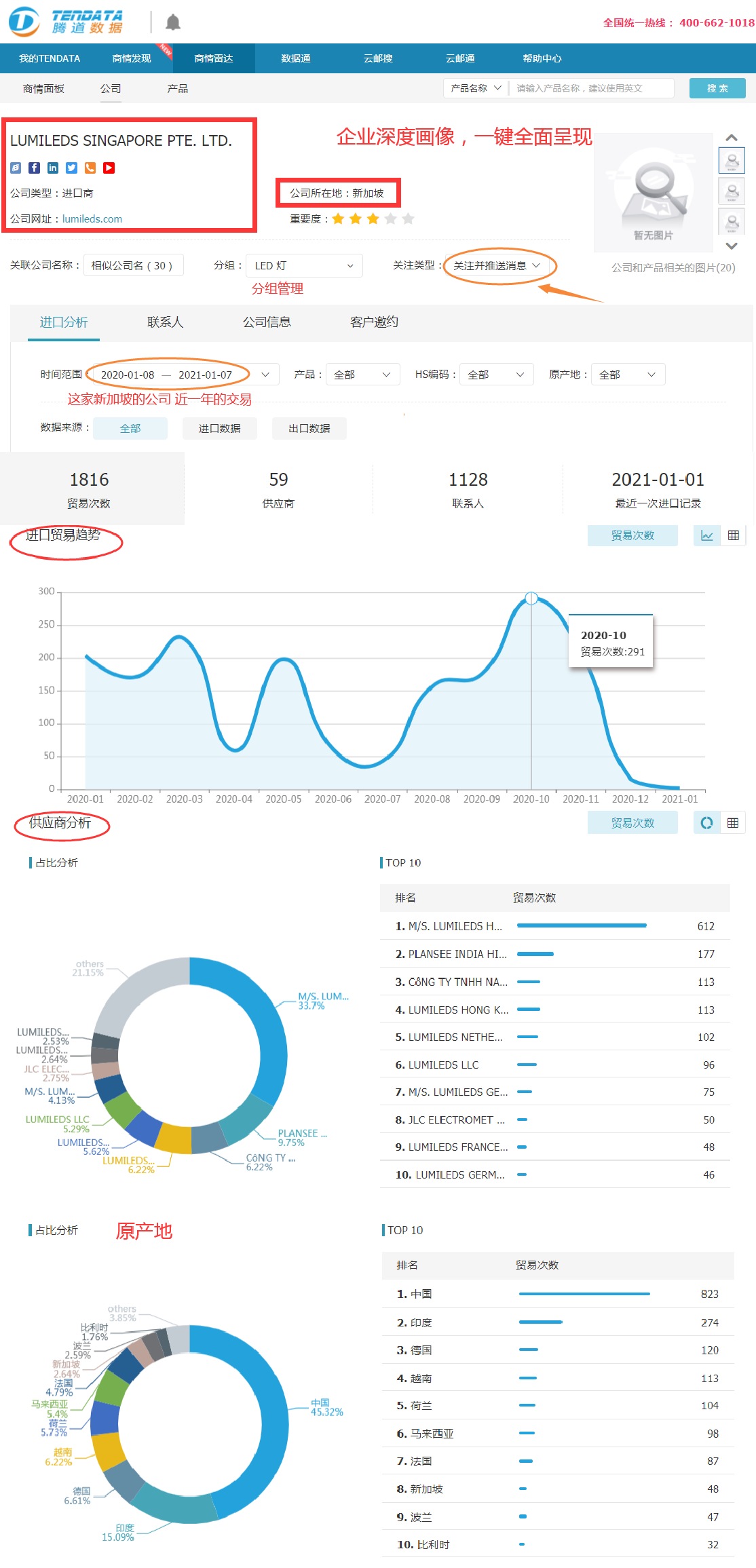Viewport: 756px width, 1568px height.
Task: Click the 1128 联系人 stat card
Action: pos(468,489)
